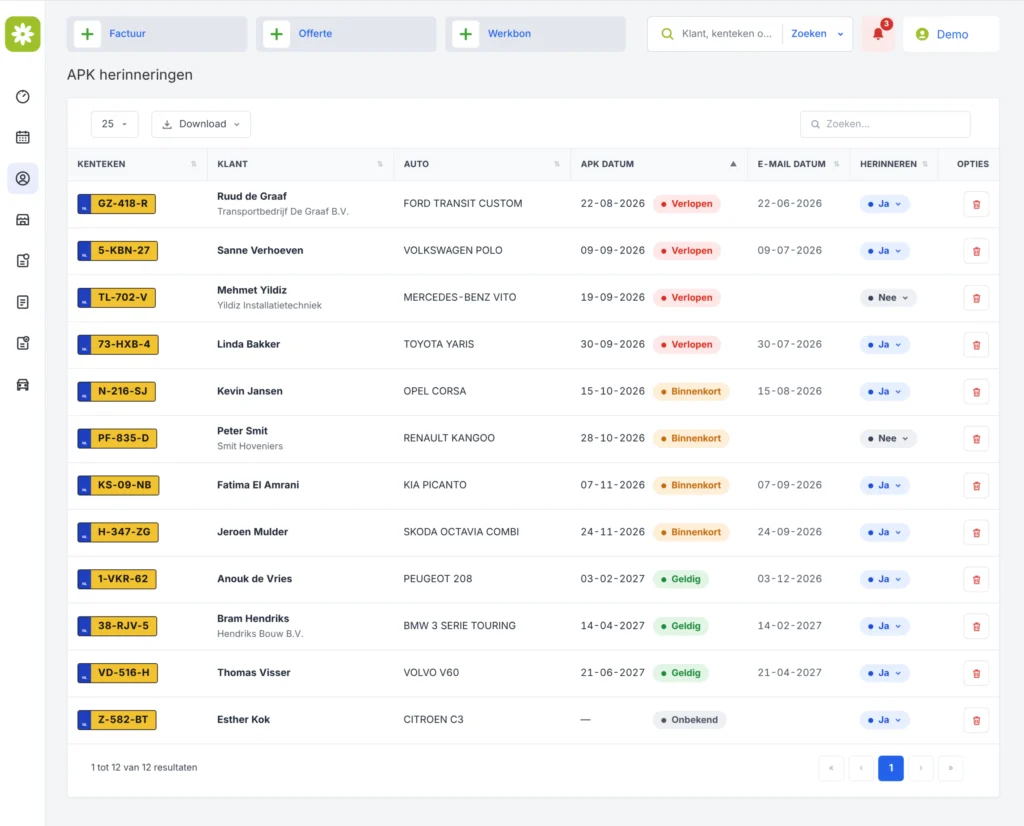This screenshot has height=826, width=1024.
Task: Delete the PF-835-D reminder row
Action: pos(976,439)
